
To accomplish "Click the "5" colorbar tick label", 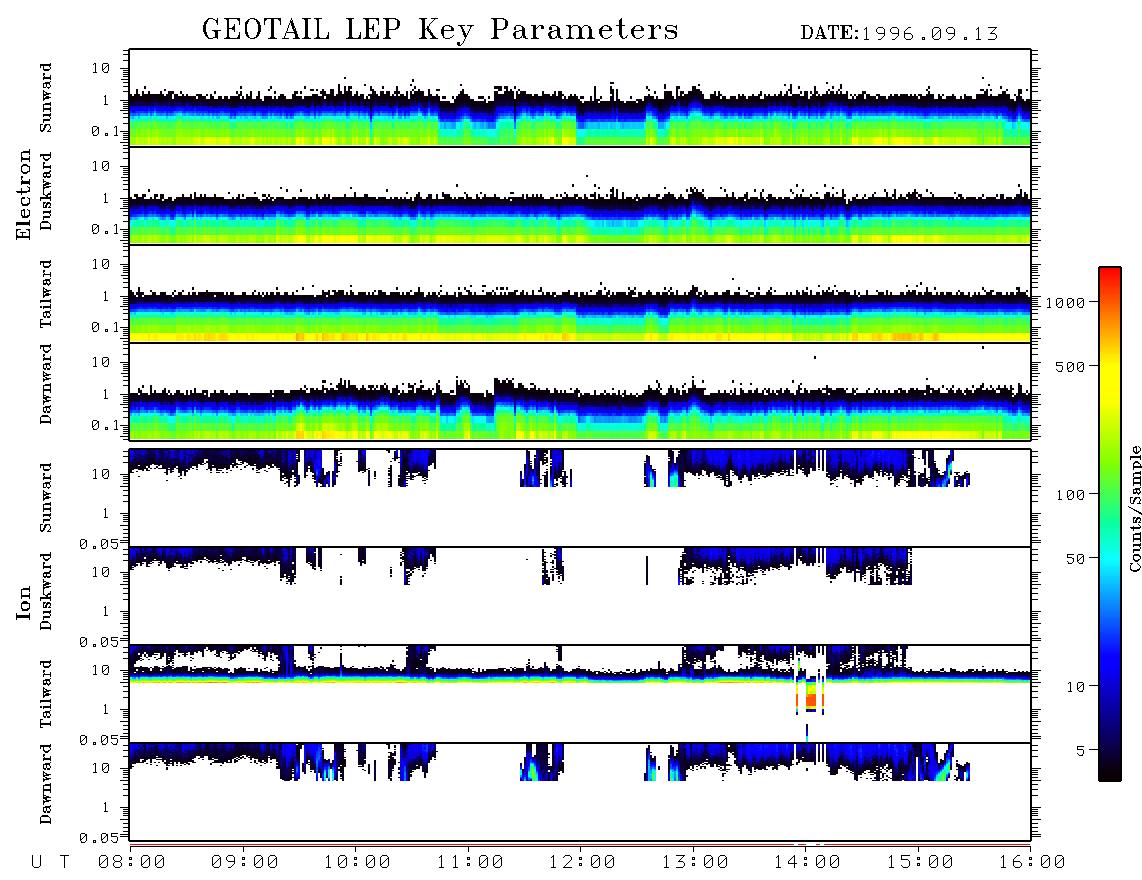I will click(1080, 751).
